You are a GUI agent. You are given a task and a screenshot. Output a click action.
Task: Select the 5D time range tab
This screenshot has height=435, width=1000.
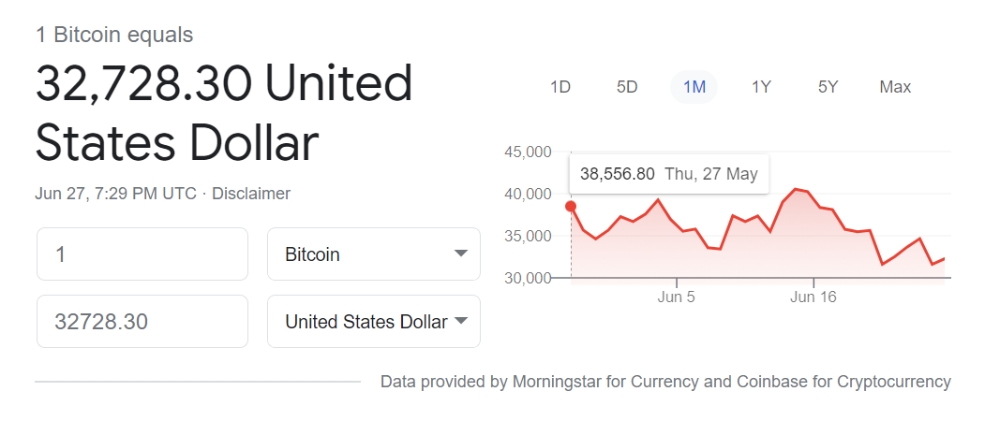(x=627, y=87)
